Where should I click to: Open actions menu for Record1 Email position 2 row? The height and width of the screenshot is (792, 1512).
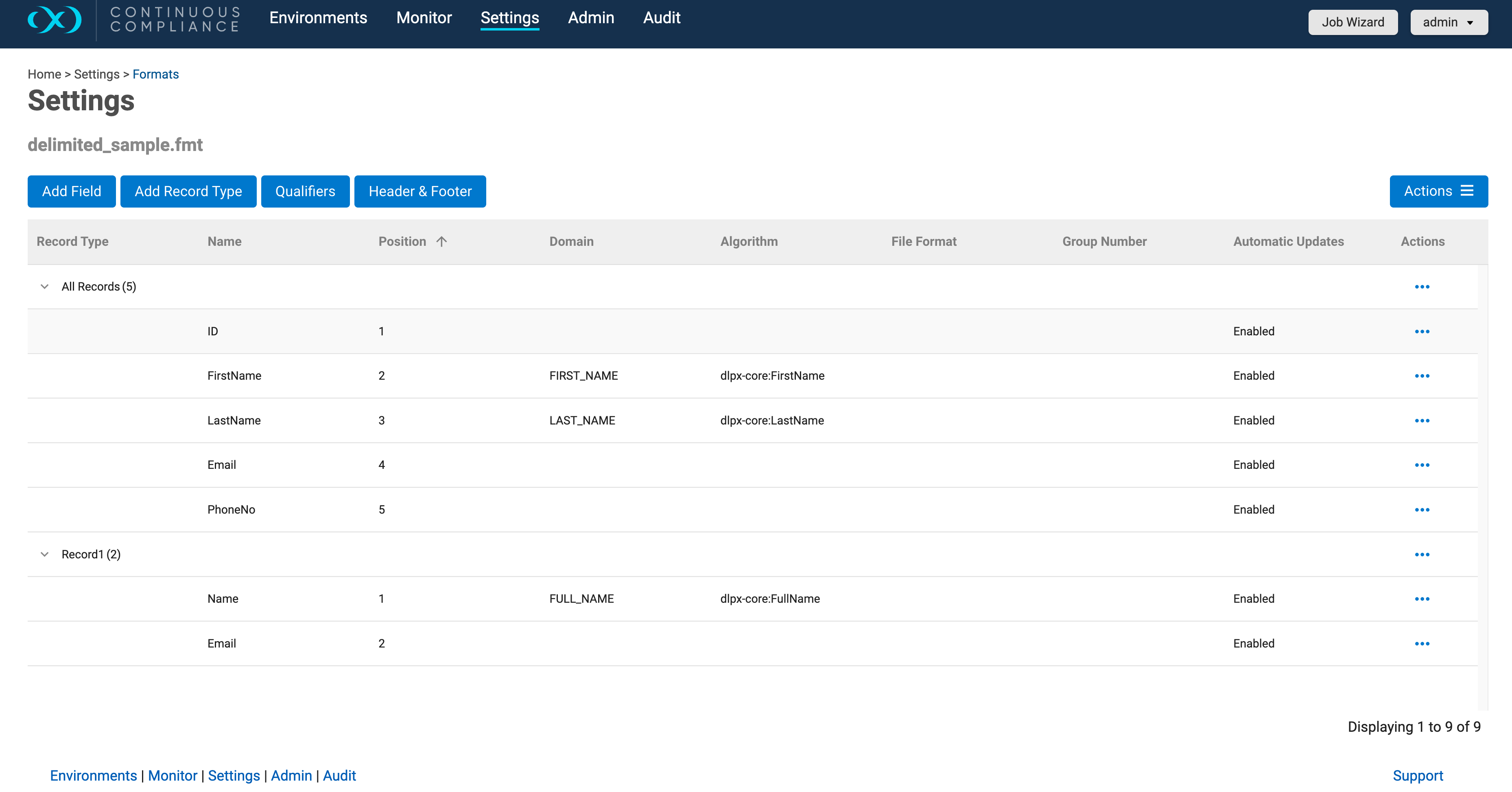(1422, 643)
